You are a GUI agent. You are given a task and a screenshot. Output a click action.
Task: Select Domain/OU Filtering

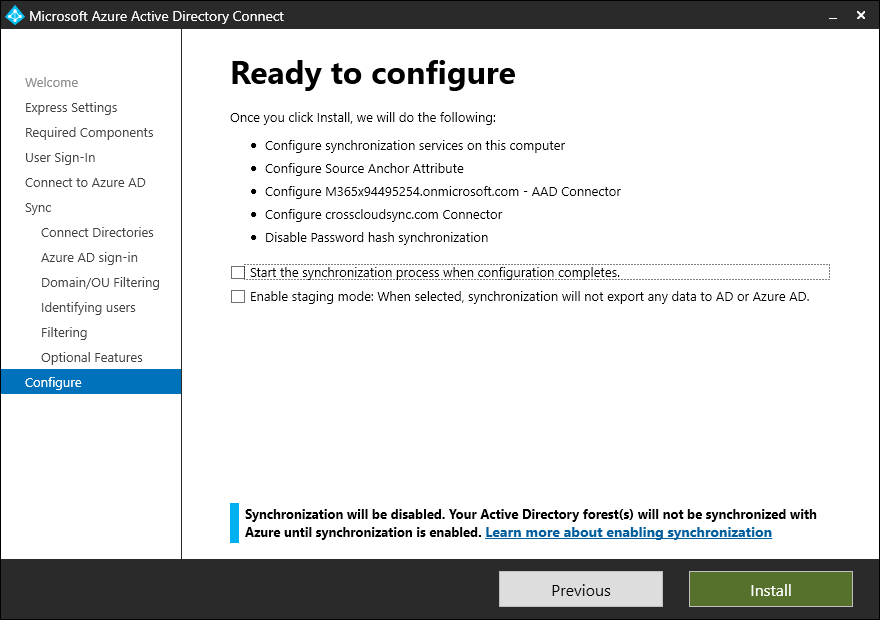pyautogui.click(x=101, y=282)
